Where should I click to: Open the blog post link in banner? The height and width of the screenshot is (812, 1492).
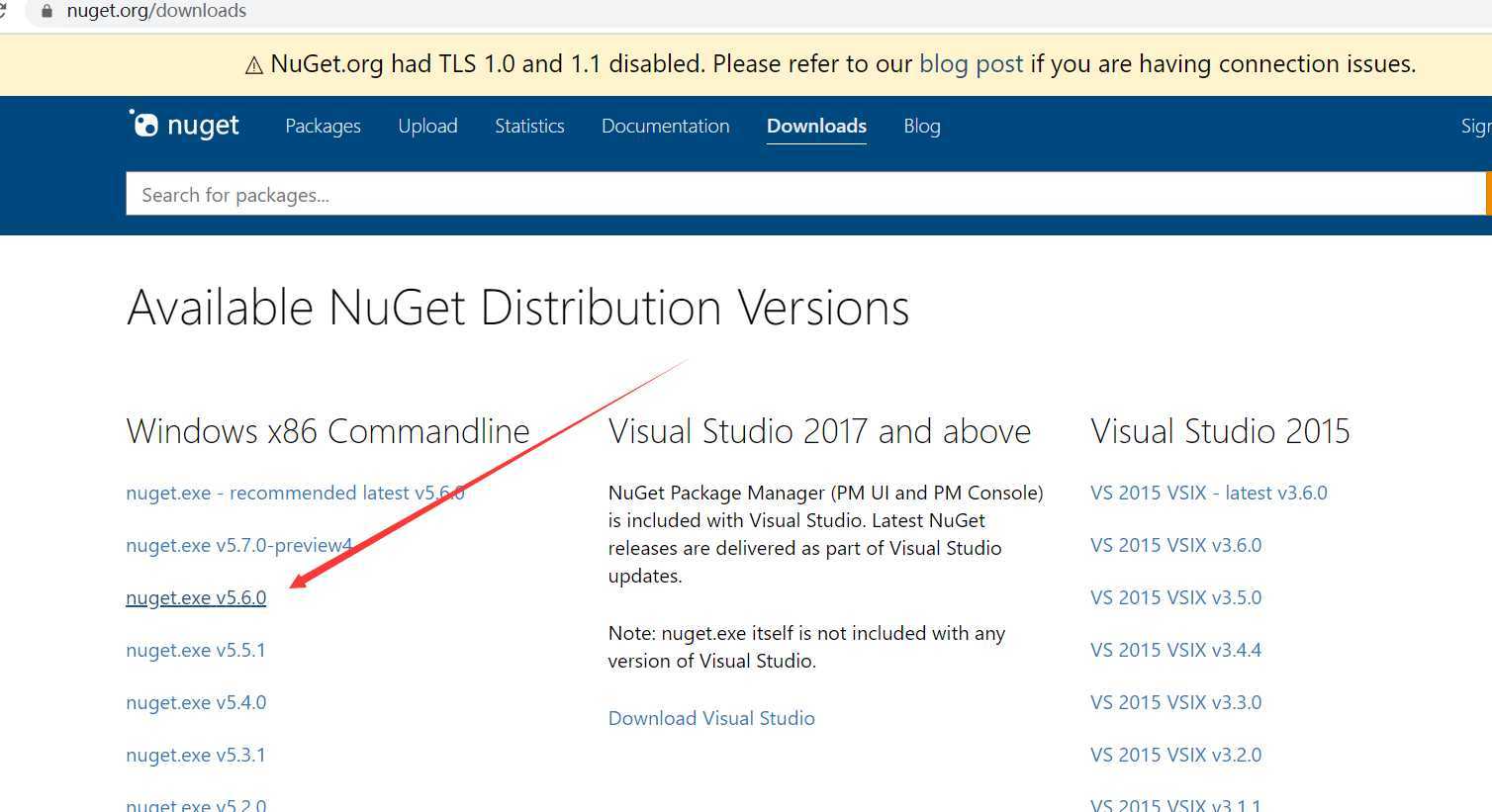coord(971,64)
